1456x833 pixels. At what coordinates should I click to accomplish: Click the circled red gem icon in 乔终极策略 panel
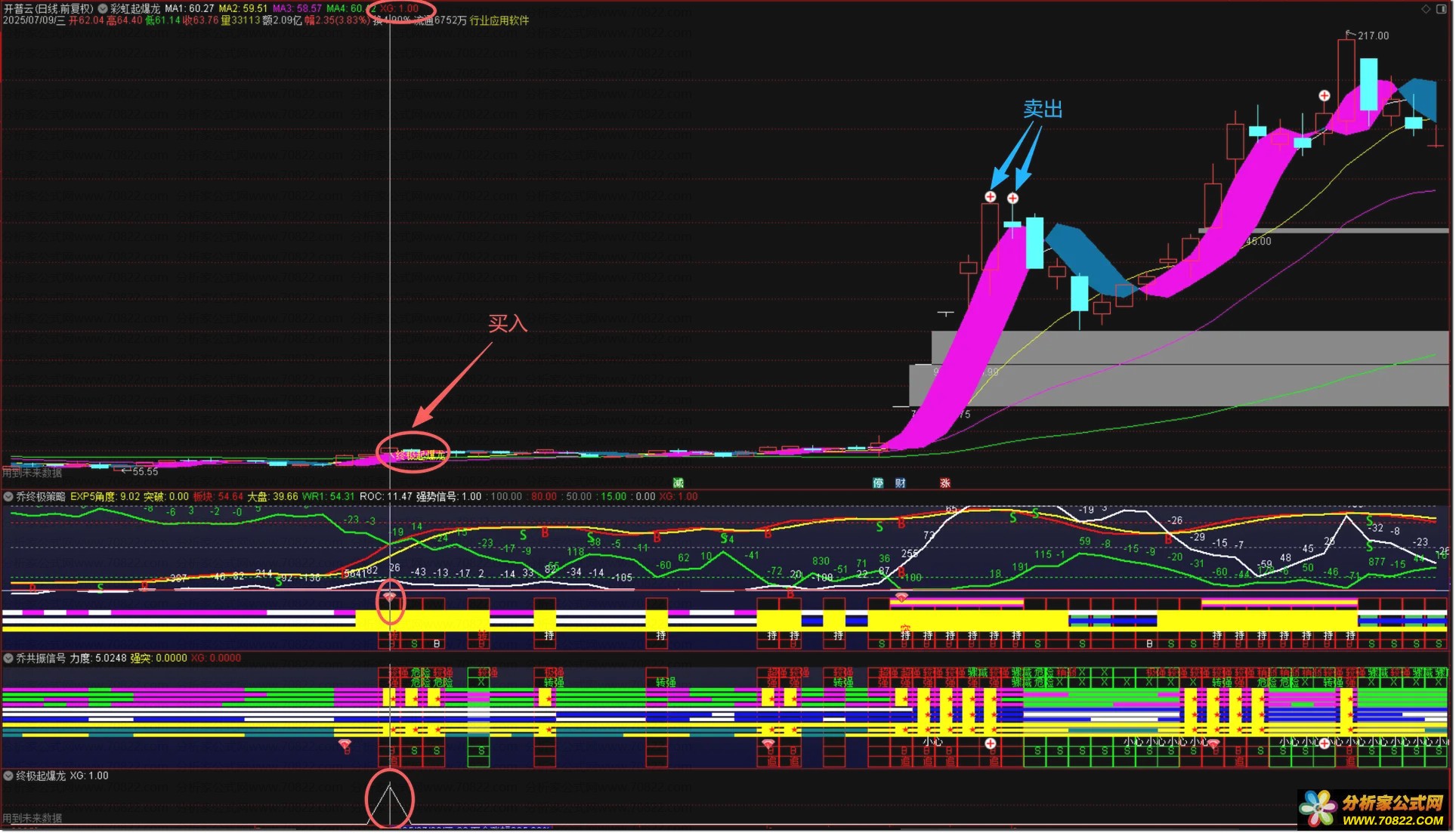pyautogui.click(x=390, y=597)
